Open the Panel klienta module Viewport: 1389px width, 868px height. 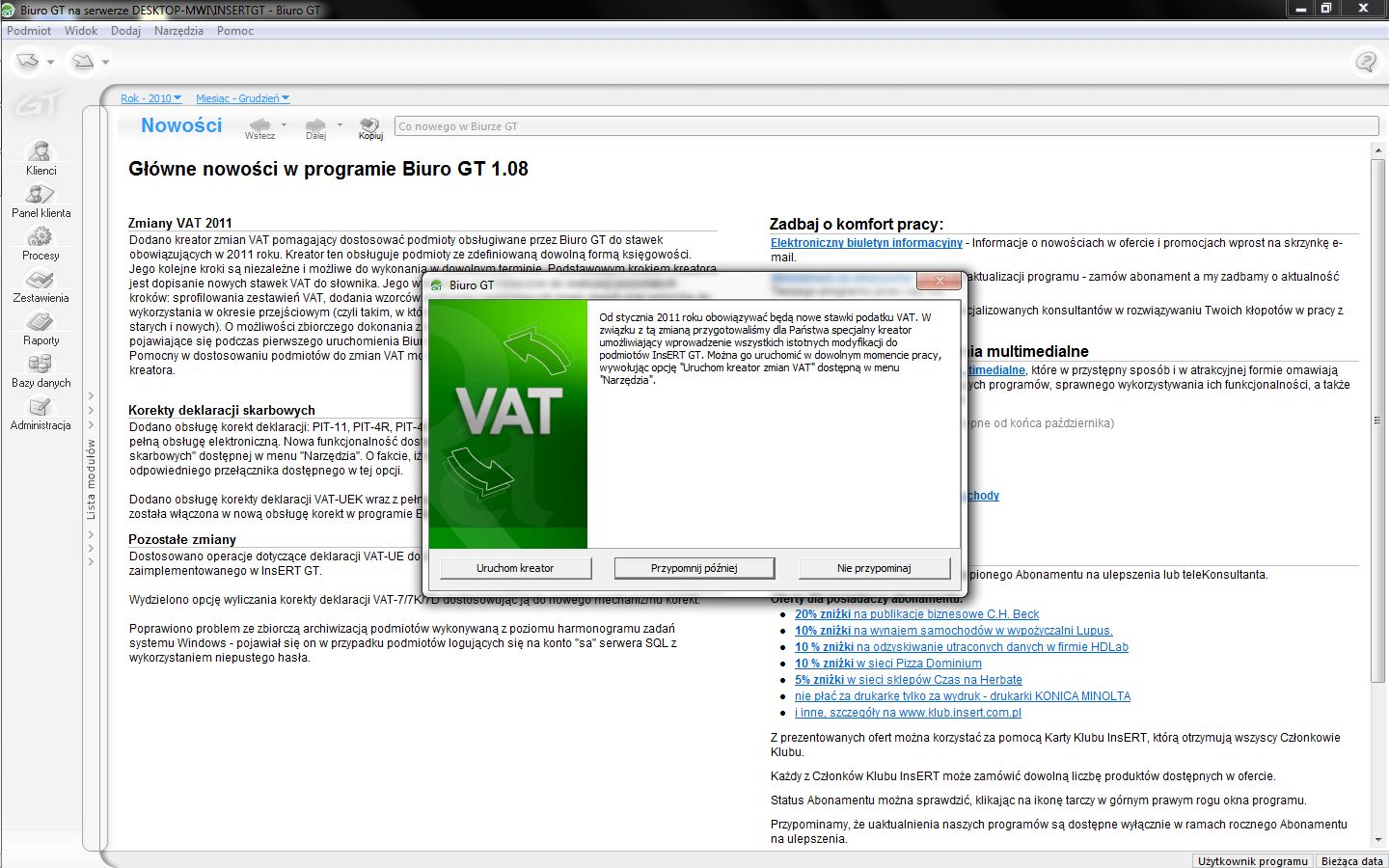[x=41, y=201]
